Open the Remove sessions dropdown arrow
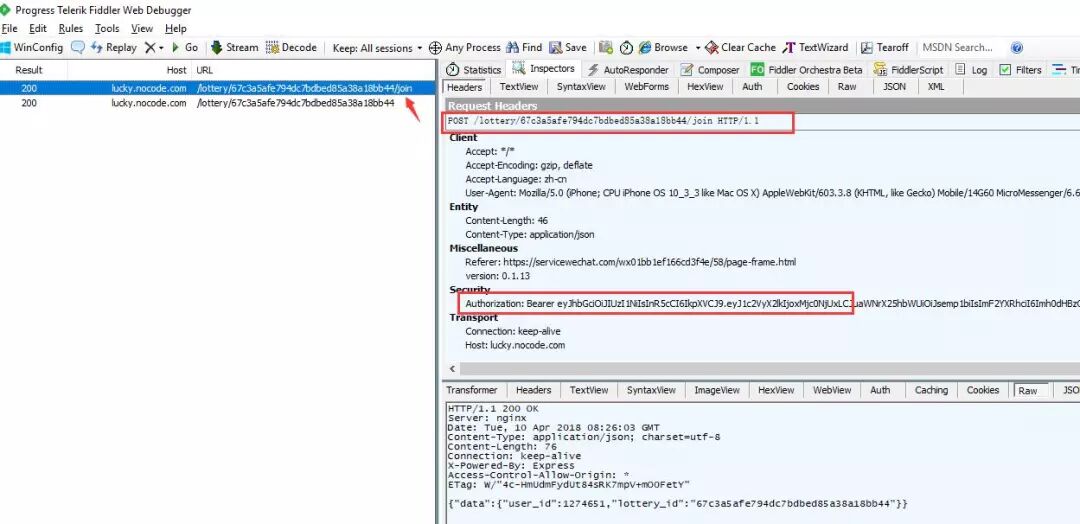The width and height of the screenshot is (1080, 524). (x=161, y=48)
